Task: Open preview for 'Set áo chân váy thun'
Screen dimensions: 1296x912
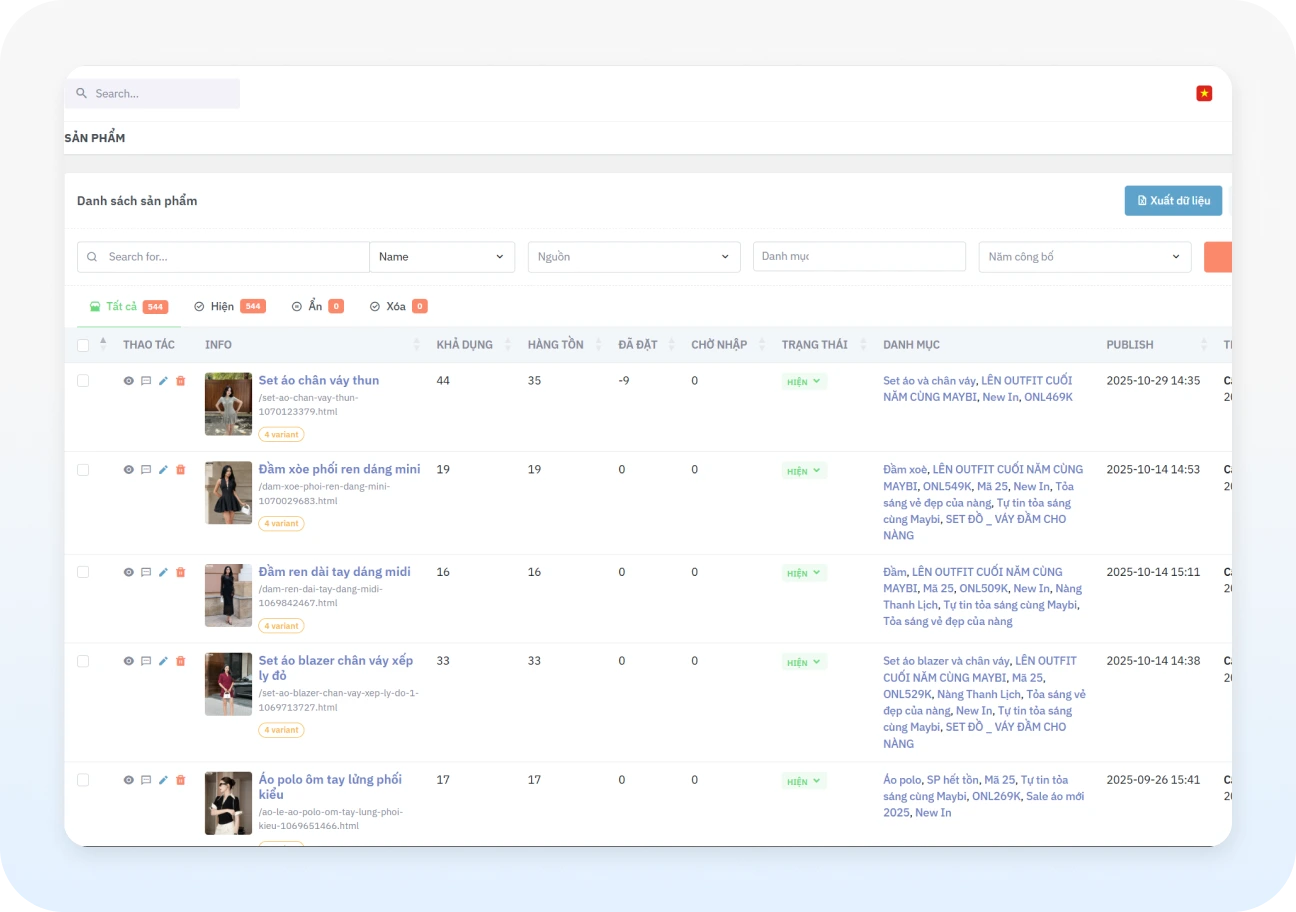Action: coord(128,380)
